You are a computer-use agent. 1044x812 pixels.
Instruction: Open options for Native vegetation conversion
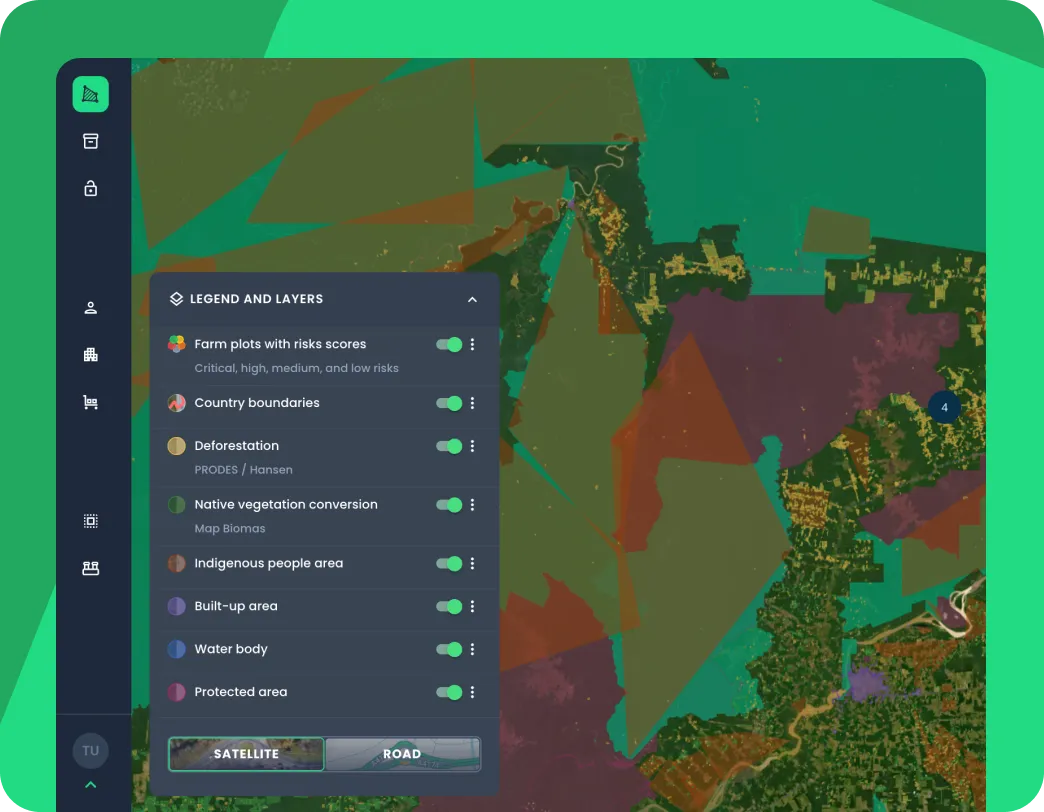[473, 505]
